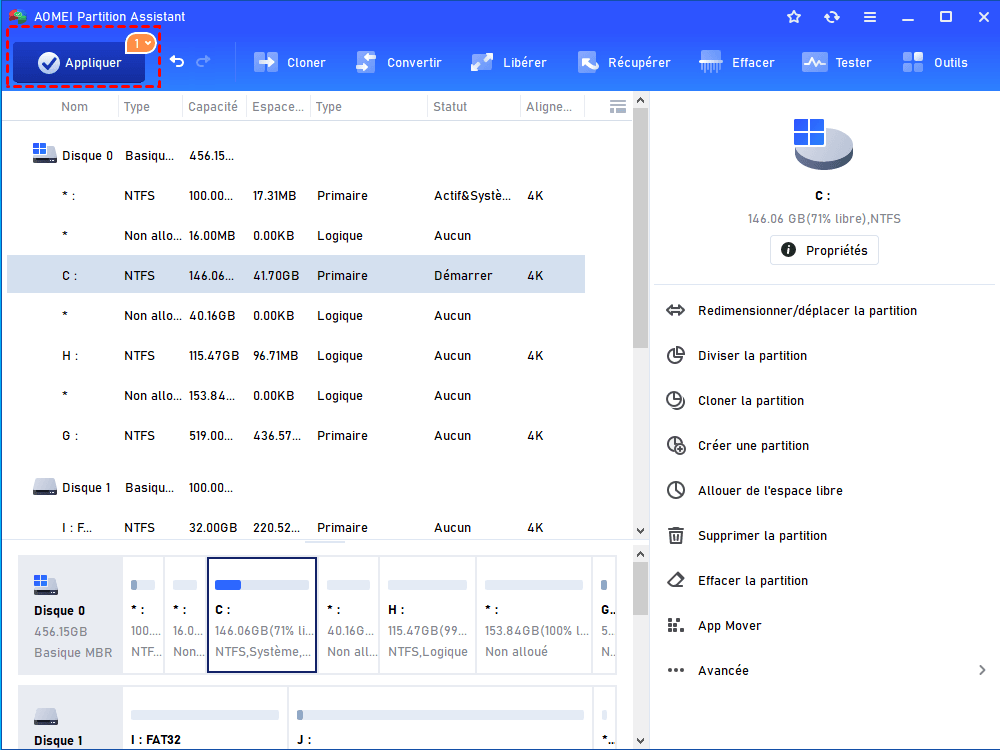Click the star favorite icon in title bar
Screen dimensions: 1000x750
[794, 17]
